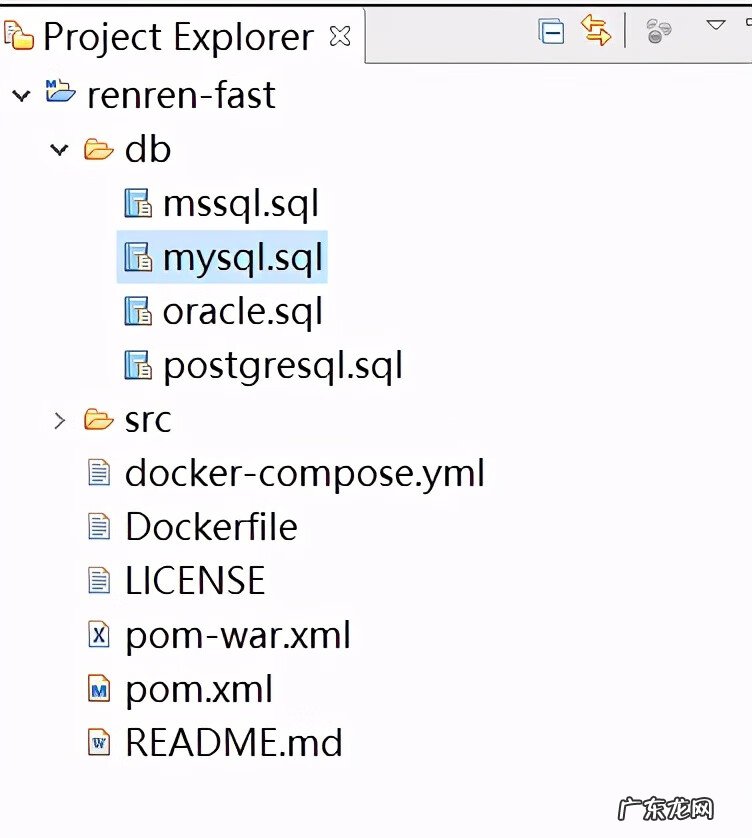Image resolution: width=752 pixels, height=838 pixels.
Task: Open the filters icon in toolbar
Action: [657, 32]
